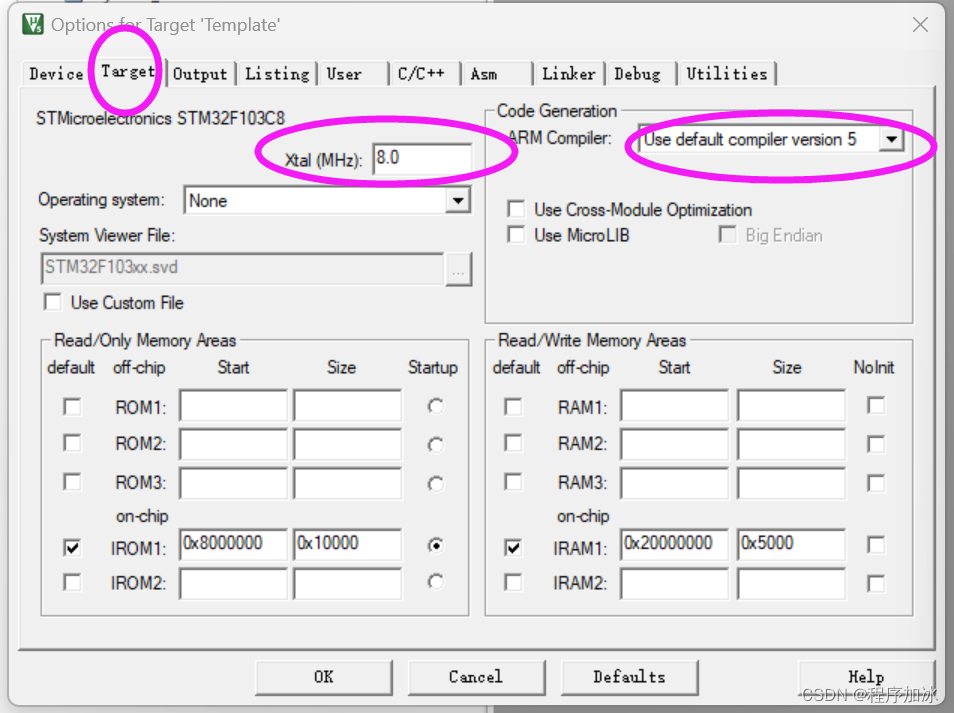954x713 pixels.
Task: Enable Use Custom File checkbox
Action: (x=53, y=302)
